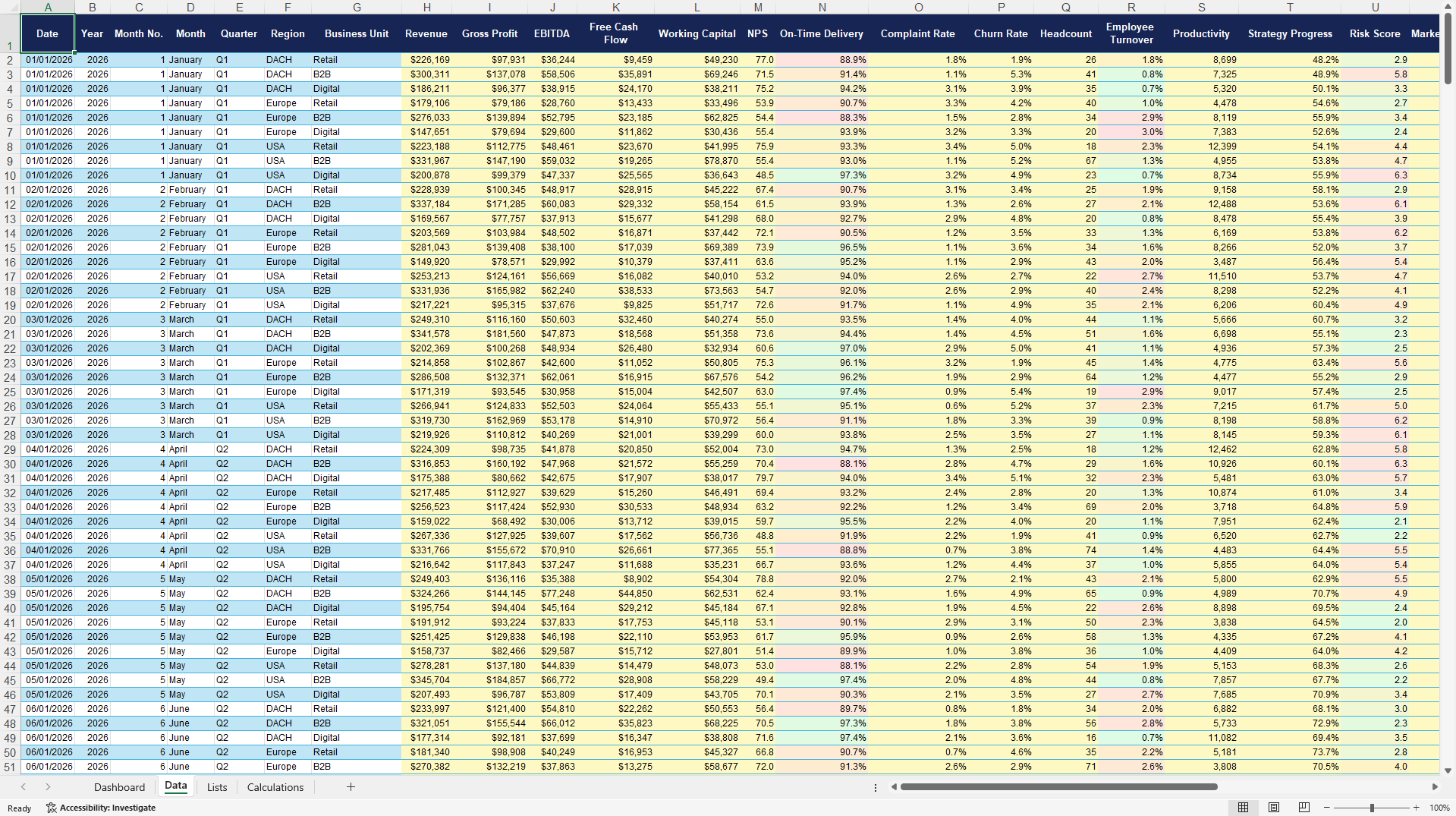Select revenue cell $341,578
Screen dimensions: 1456x816
427,334
